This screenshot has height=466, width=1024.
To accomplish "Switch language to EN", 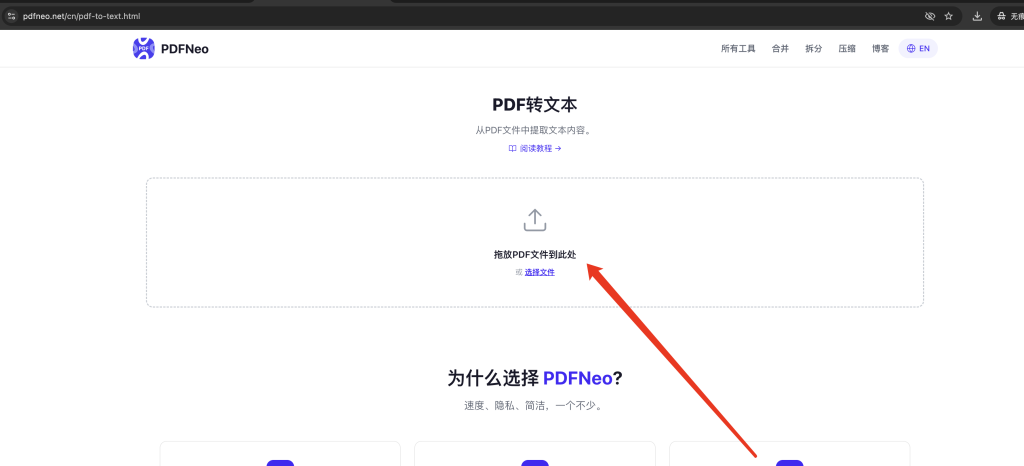I will (x=918, y=48).
